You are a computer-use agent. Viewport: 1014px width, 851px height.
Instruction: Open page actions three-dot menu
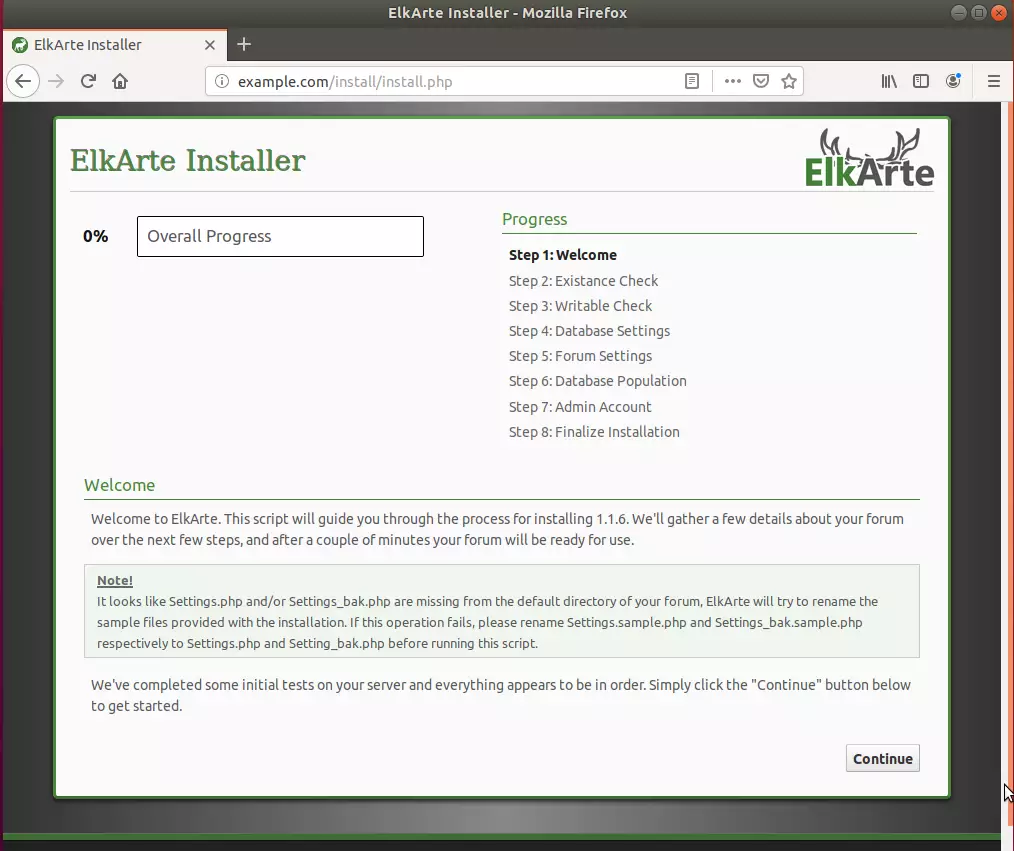tap(733, 81)
